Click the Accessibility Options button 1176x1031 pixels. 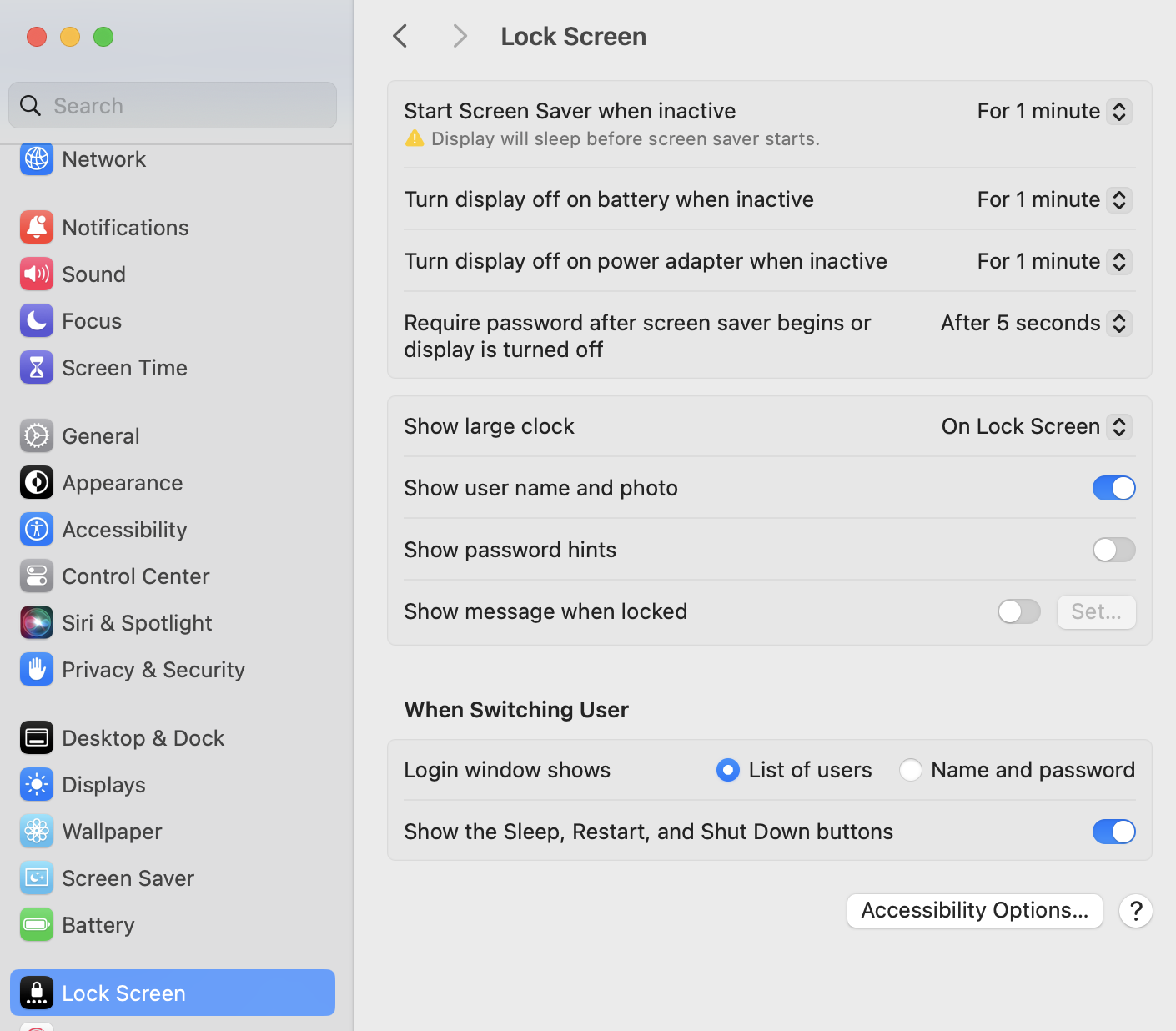pos(974,910)
